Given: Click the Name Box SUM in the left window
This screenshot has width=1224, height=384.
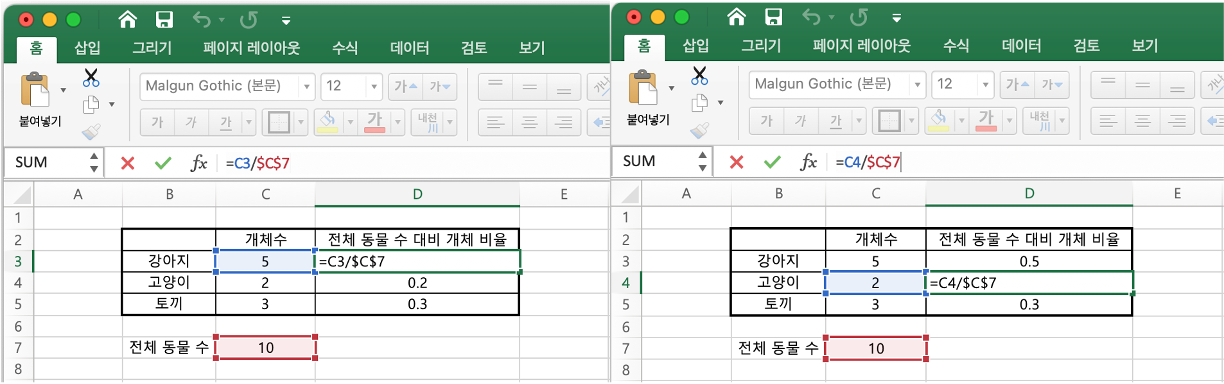Looking at the screenshot, I should coord(46,163).
